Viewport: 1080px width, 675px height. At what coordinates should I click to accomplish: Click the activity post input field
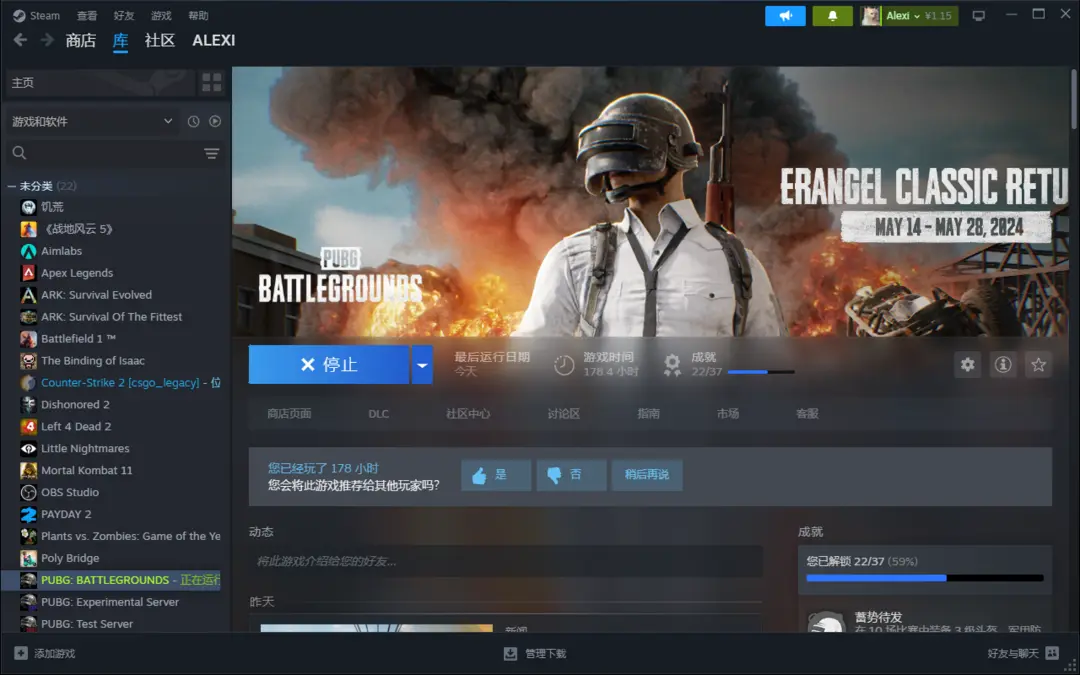tap(506, 561)
